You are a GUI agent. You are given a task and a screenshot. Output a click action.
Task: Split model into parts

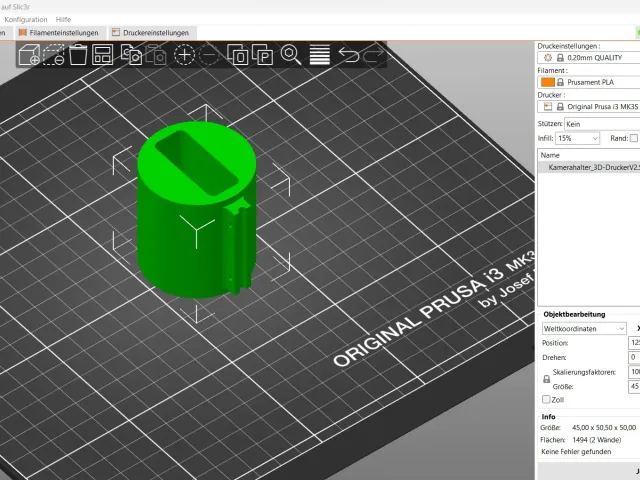coord(262,55)
